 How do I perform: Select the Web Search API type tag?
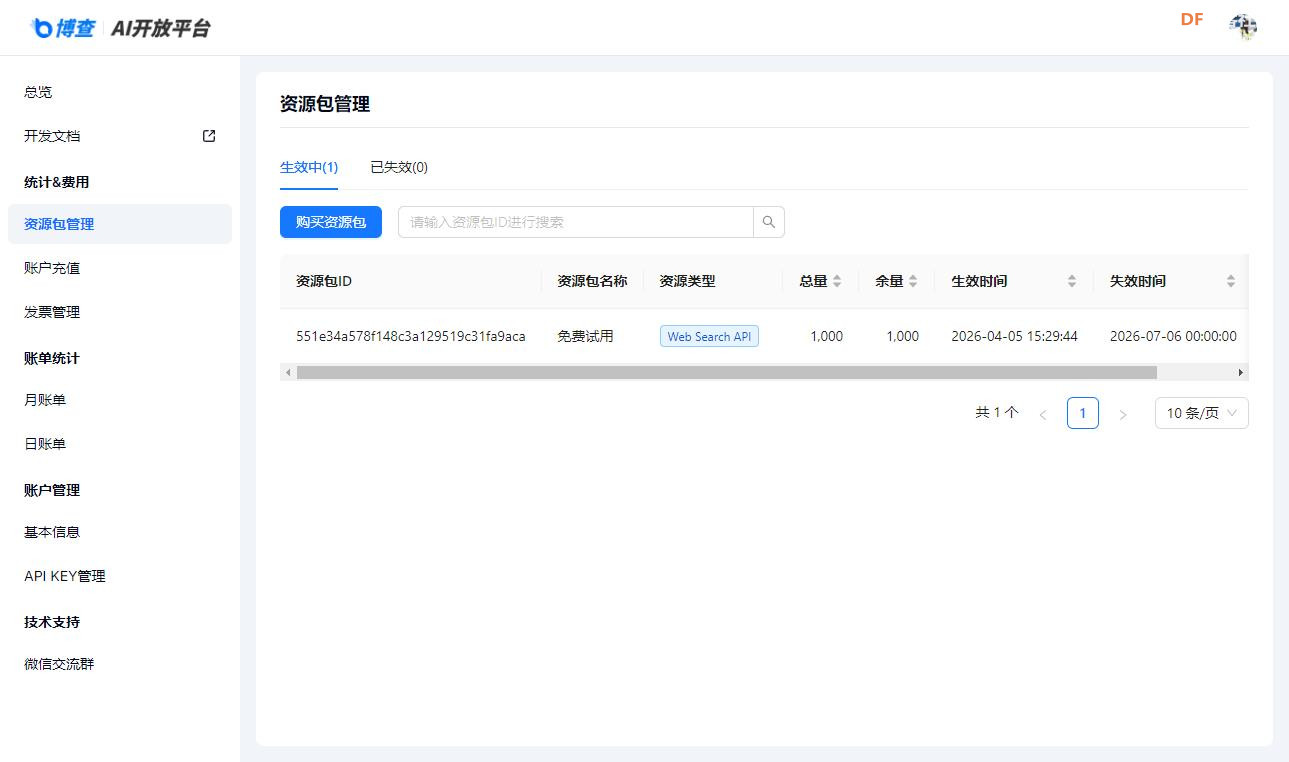709,336
